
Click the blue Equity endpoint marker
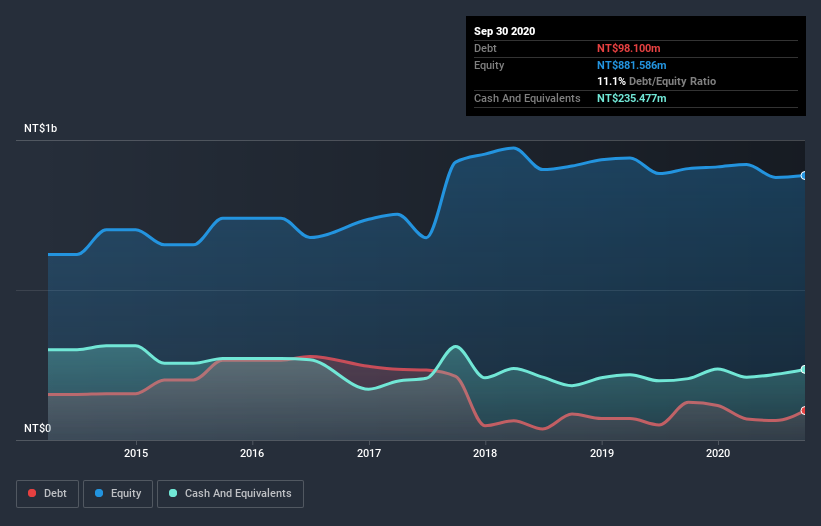point(804,175)
